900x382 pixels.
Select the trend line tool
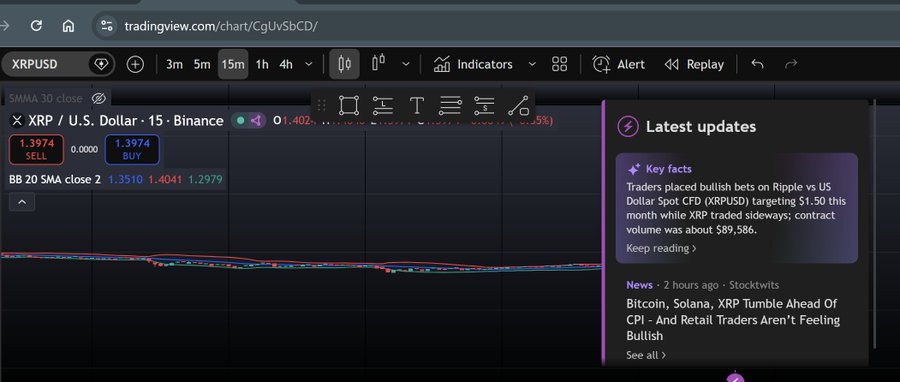[518, 106]
